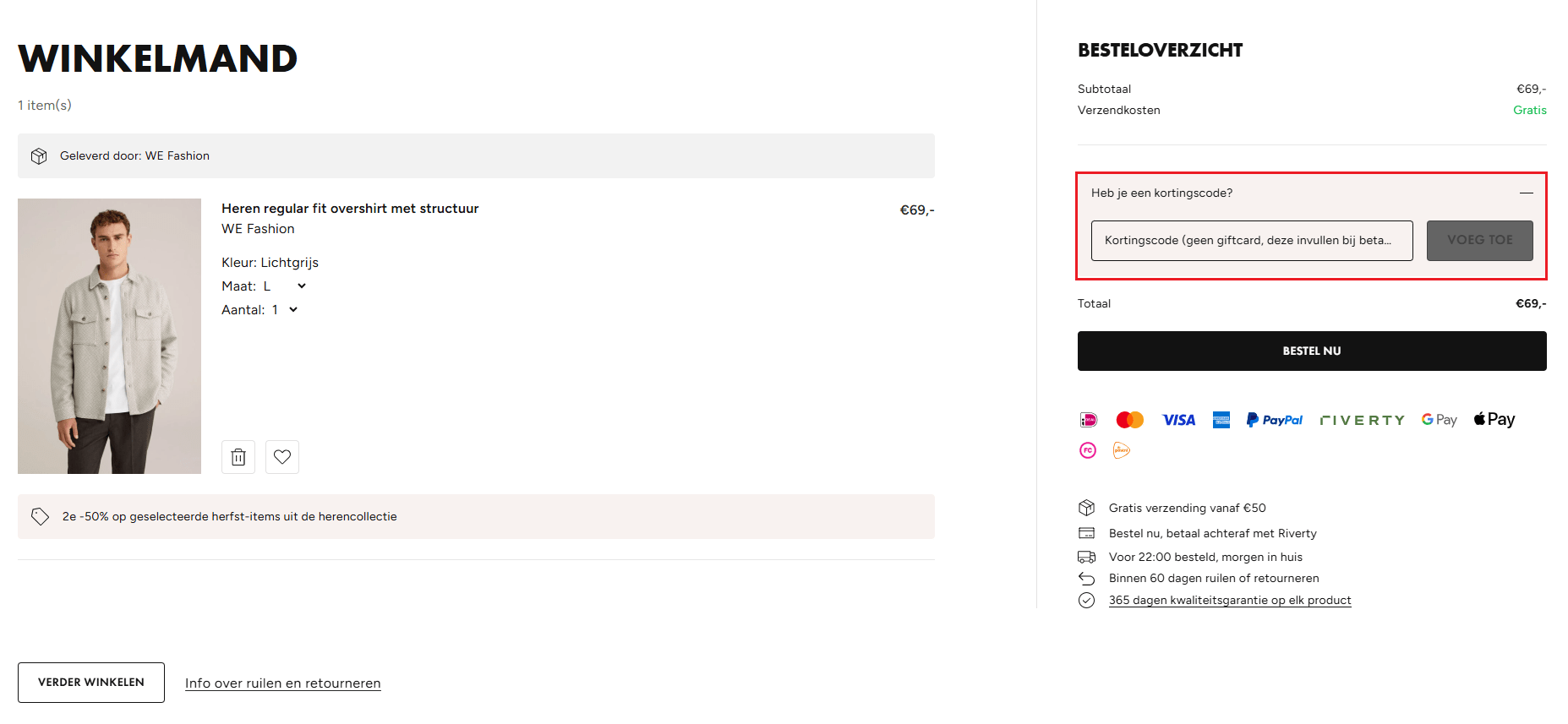Click the Google Pay icon
The height and width of the screenshot is (724, 1568).
click(1439, 419)
